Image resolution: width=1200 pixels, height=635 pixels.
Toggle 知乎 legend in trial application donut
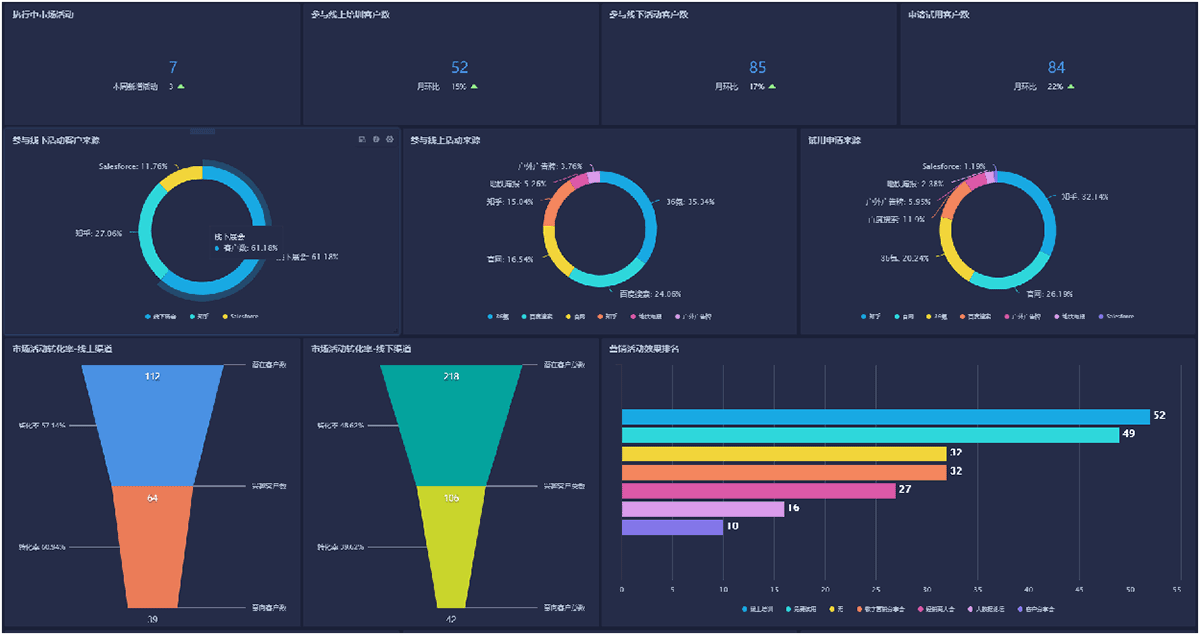[x=874, y=317]
